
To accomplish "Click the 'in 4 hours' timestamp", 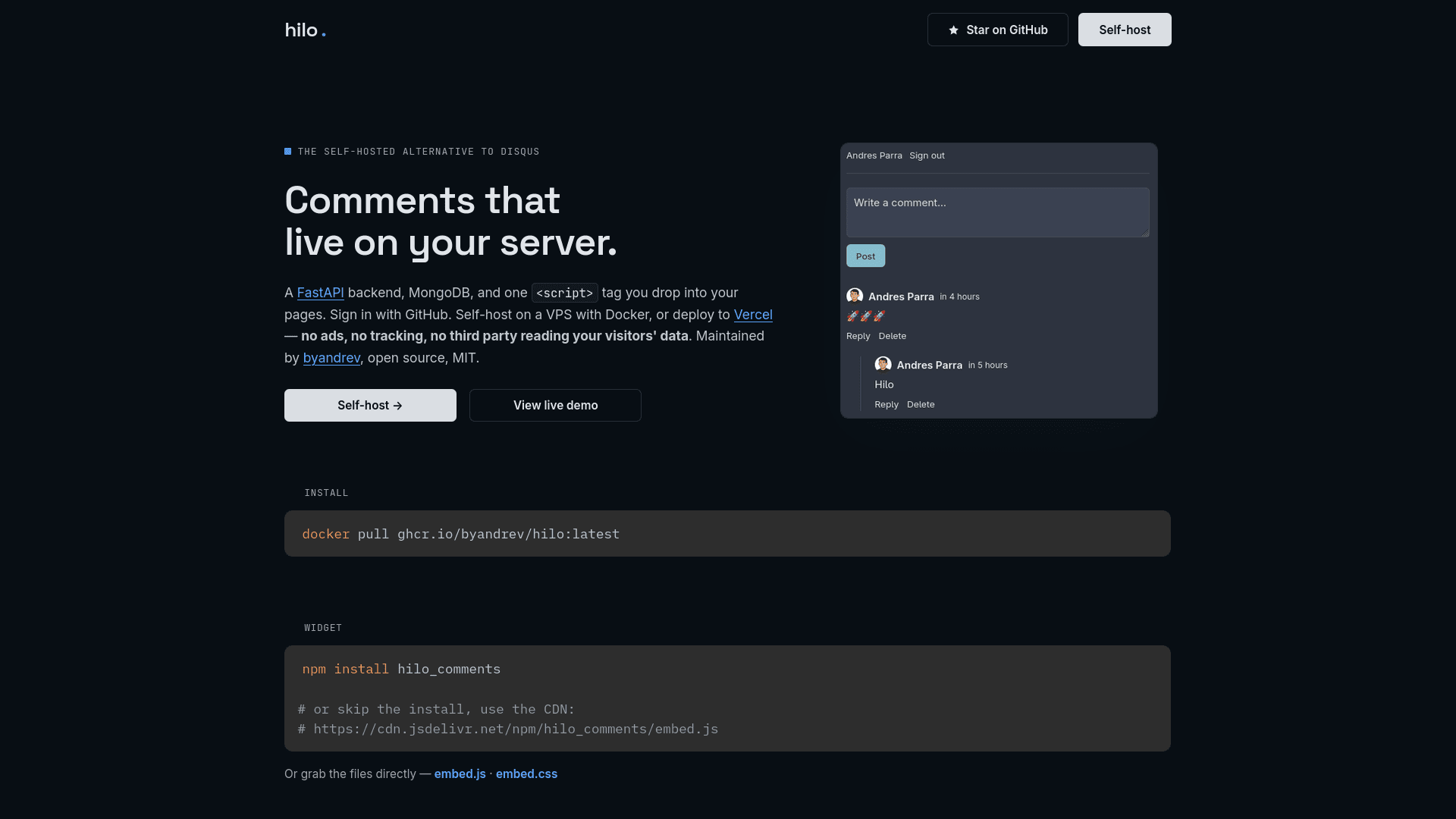I will tap(959, 297).
